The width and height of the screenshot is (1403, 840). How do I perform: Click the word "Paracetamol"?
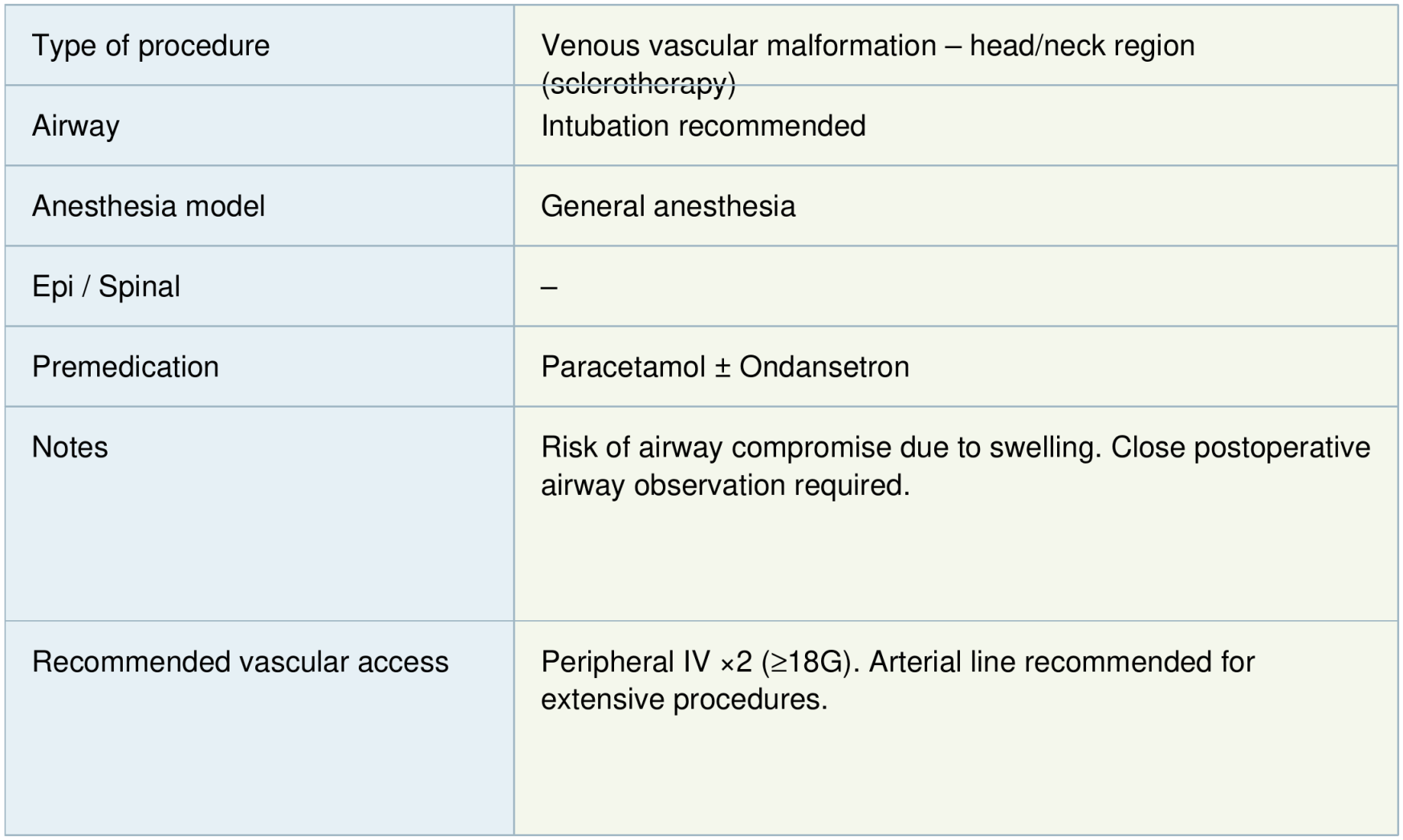[623, 367]
